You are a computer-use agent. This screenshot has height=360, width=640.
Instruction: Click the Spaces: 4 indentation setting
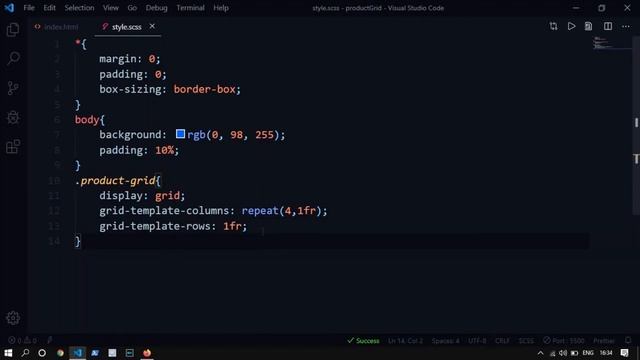(x=445, y=341)
